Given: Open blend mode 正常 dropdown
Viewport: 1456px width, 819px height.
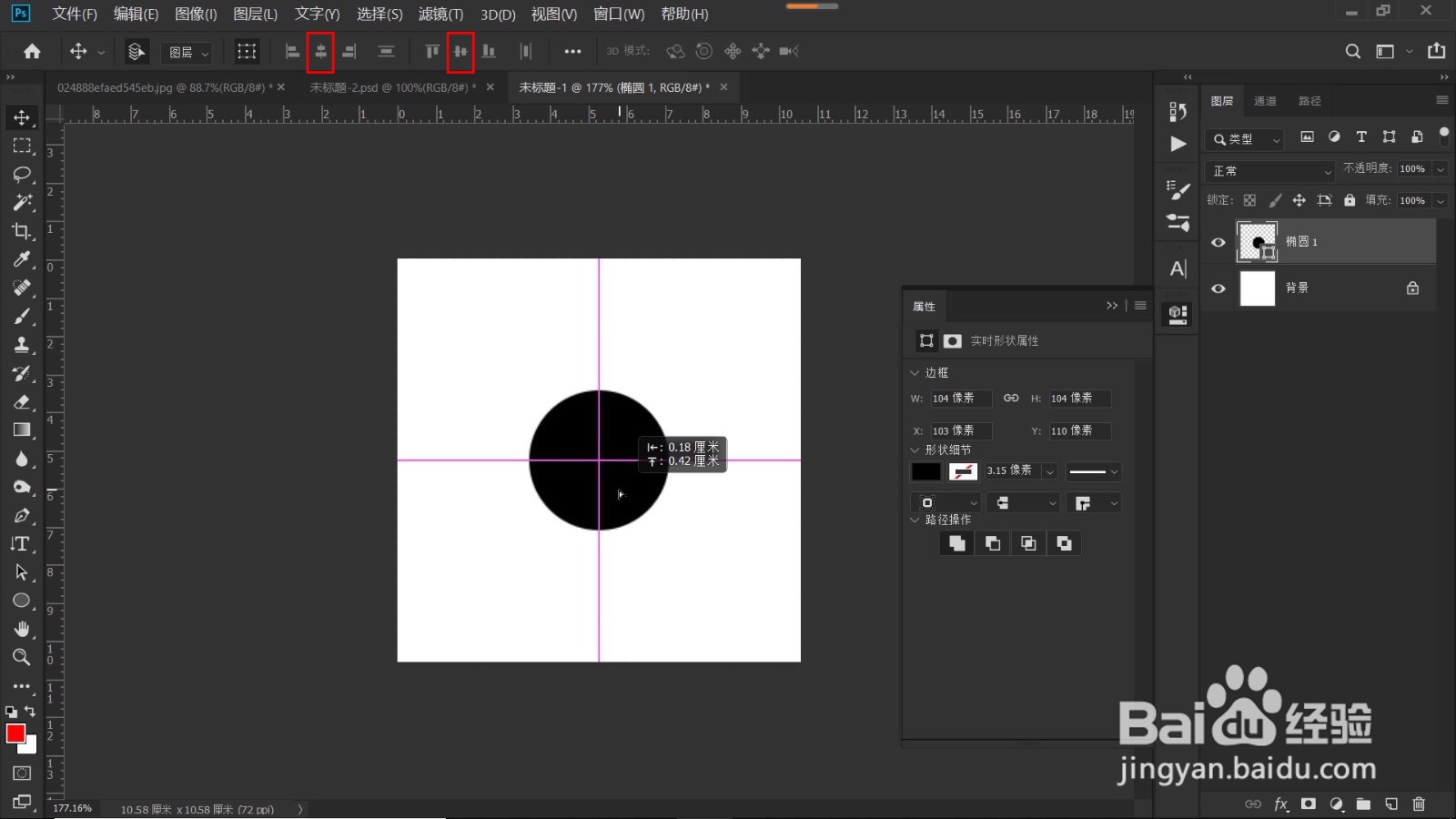Looking at the screenshot, I should click(x=1270, y=171).
